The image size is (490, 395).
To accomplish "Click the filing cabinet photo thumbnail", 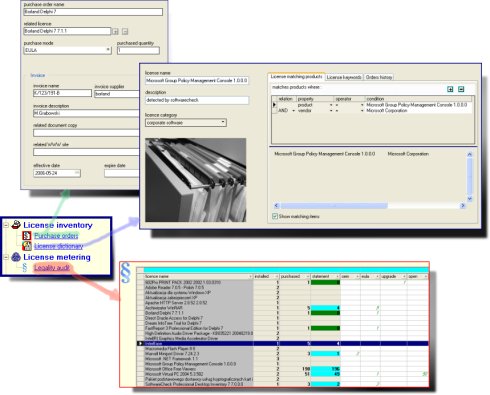I will coord(196,180).
